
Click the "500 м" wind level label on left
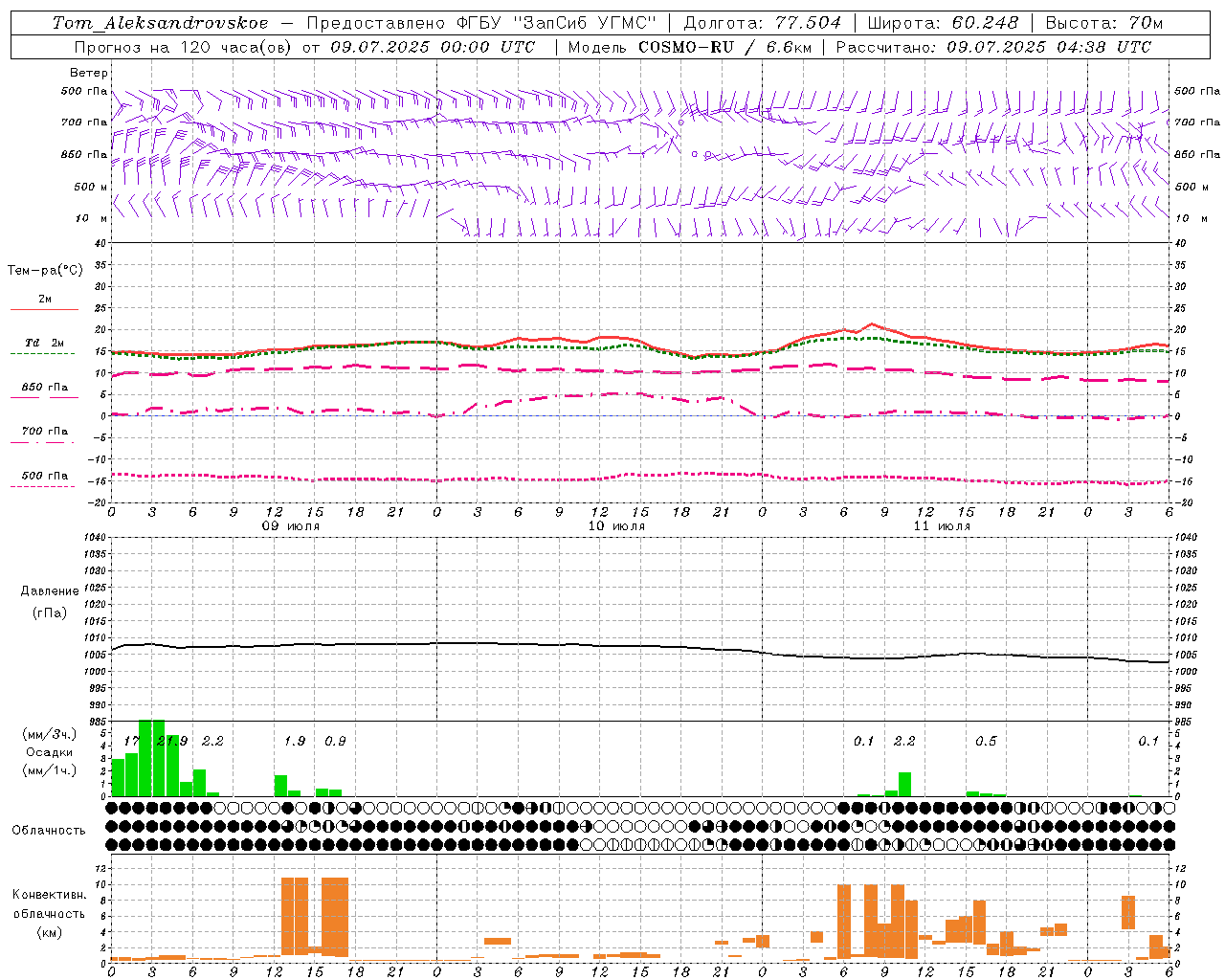point(91,187)
